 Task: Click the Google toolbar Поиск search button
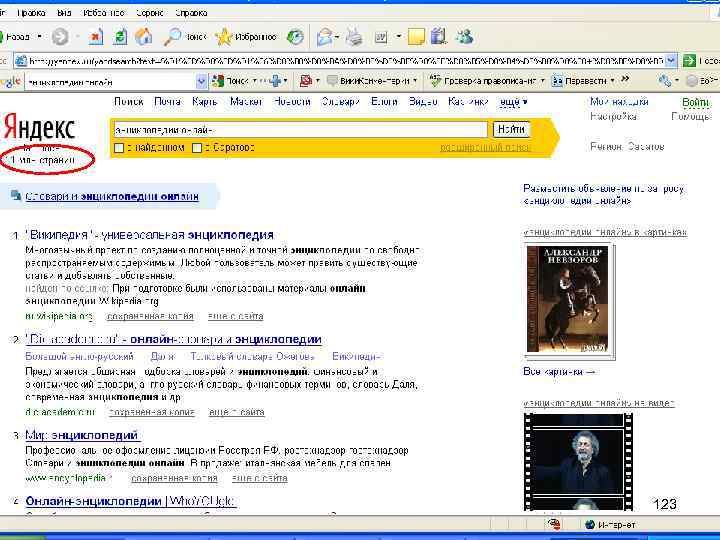click(x=231, y=81)
